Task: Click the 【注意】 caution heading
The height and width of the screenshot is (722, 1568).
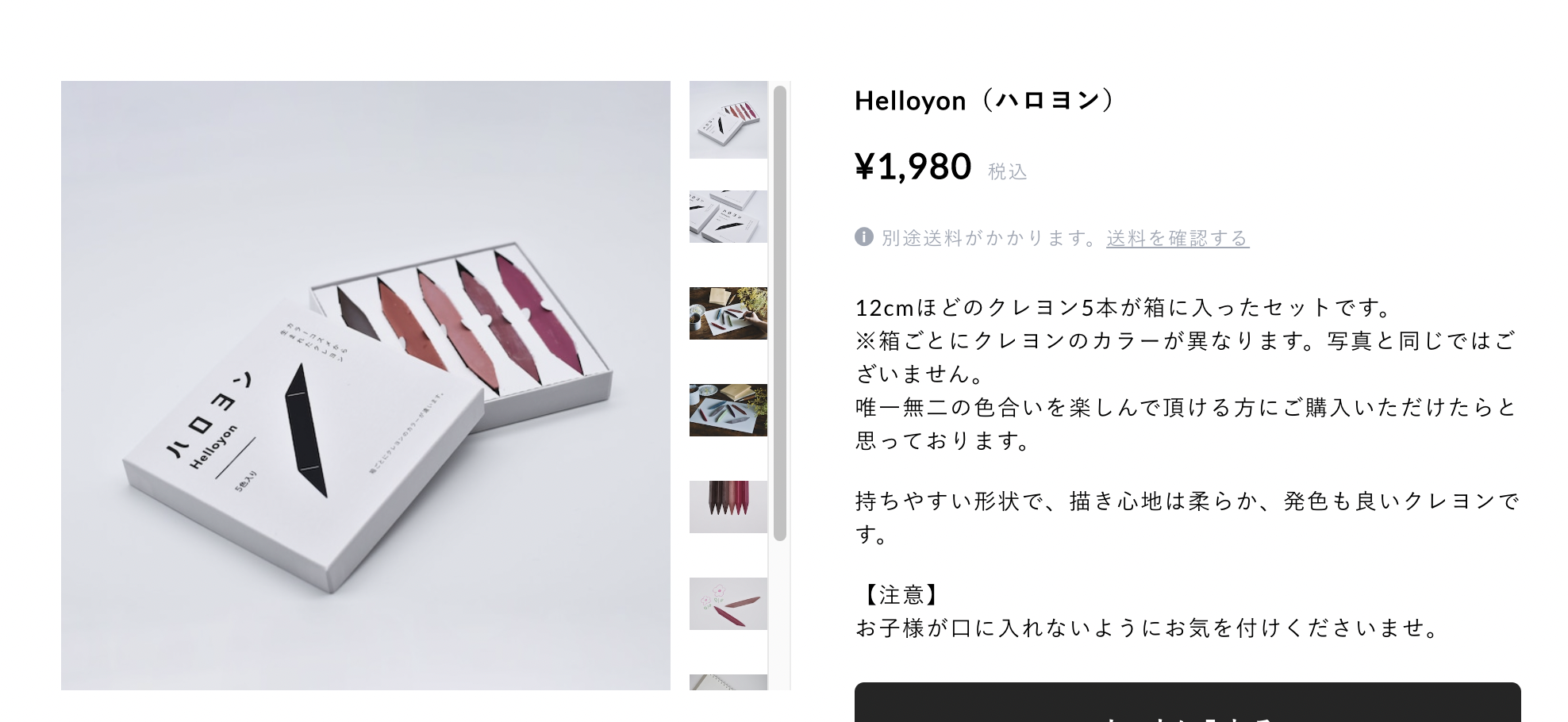Action: 901,594
